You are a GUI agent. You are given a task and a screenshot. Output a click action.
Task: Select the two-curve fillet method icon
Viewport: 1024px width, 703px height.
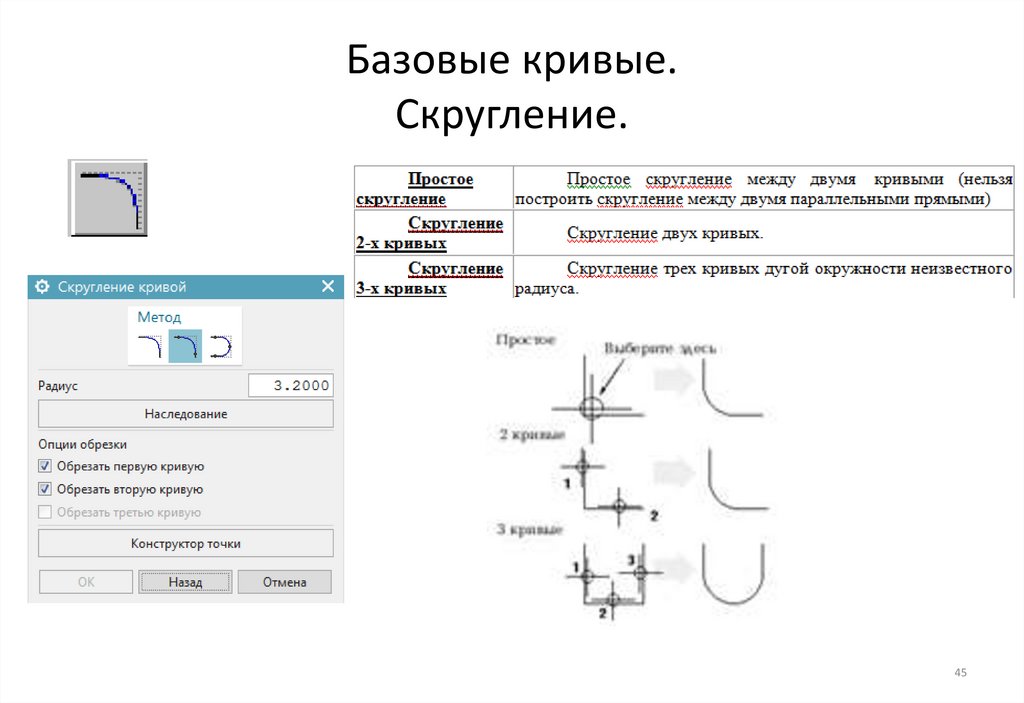click(x=185, y=346)
